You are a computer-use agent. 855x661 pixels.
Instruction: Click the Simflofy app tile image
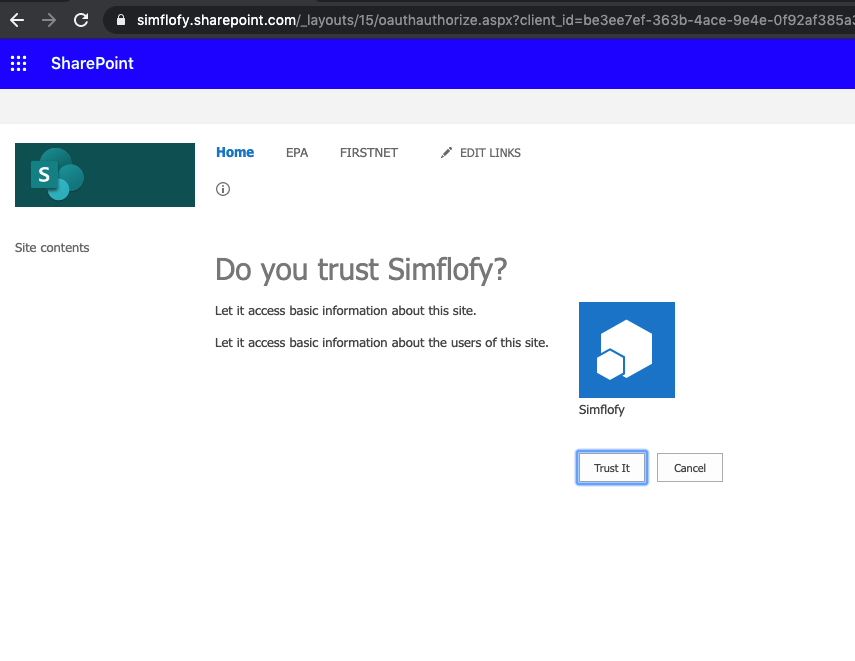tap(626, 350)
